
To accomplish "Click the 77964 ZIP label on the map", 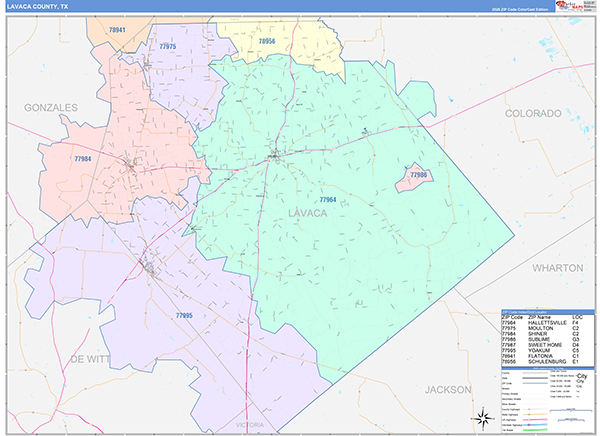I will coord(328,199).
